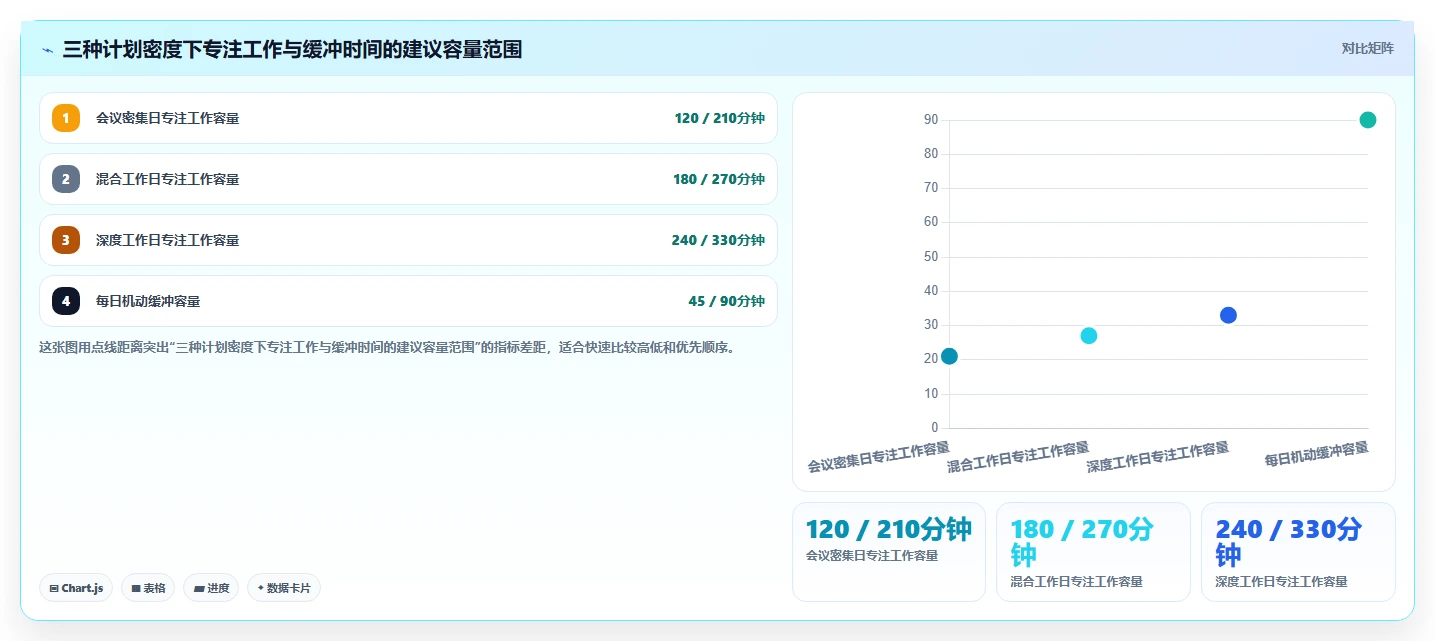Click the blue chart point at 33
This screenshot has height=641, width=1435.
1228,315
